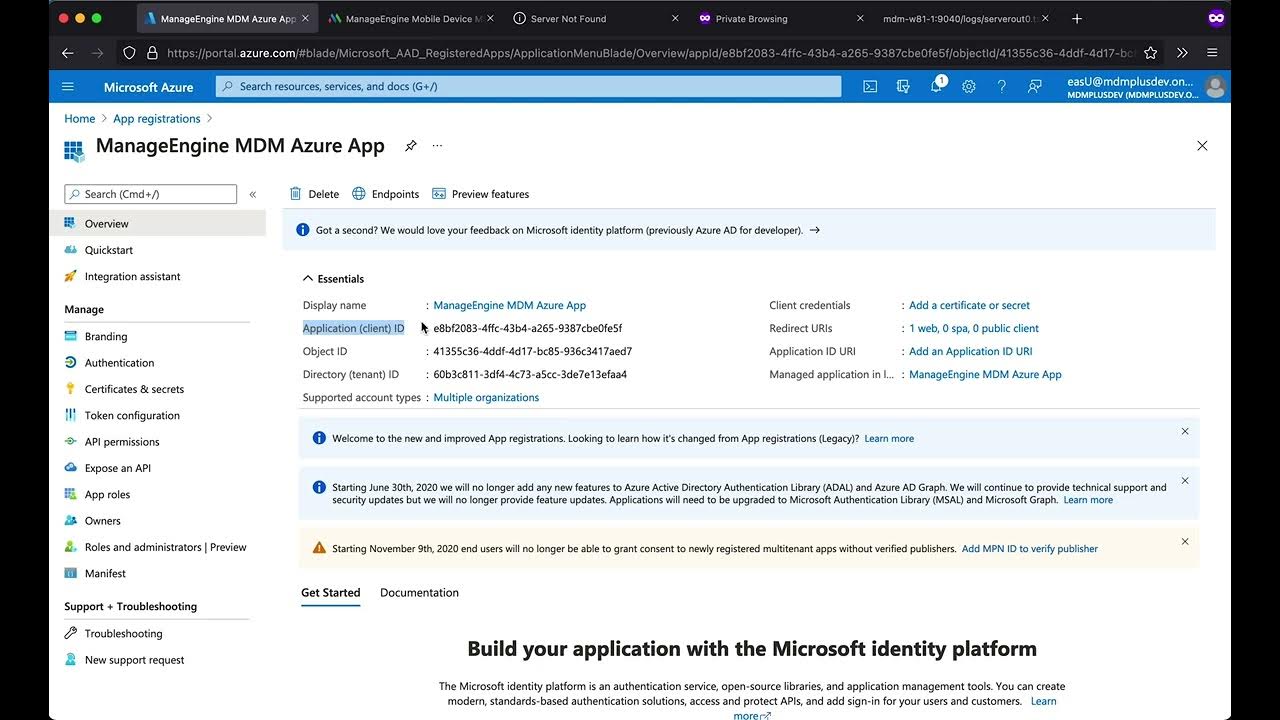1280x720 pixels.
Task: Click Learn more in the welcome banner
Action: point(889,438)
